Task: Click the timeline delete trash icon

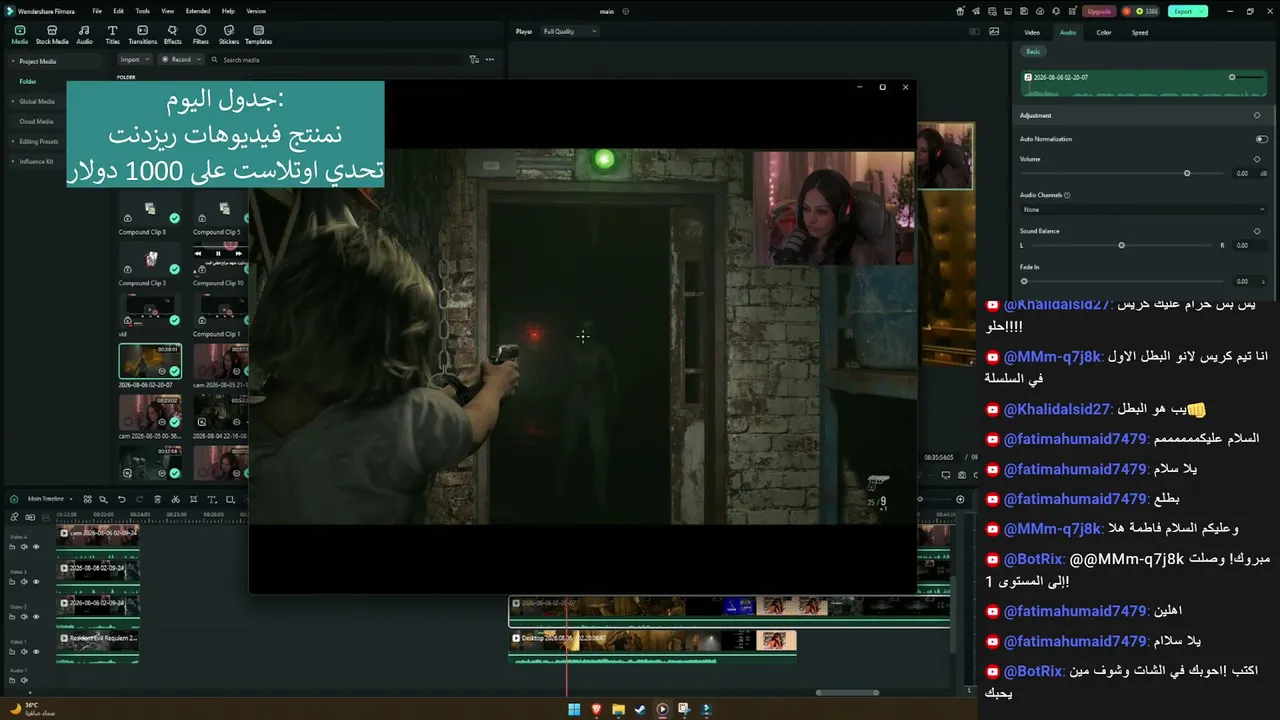Action: [157, 499]
